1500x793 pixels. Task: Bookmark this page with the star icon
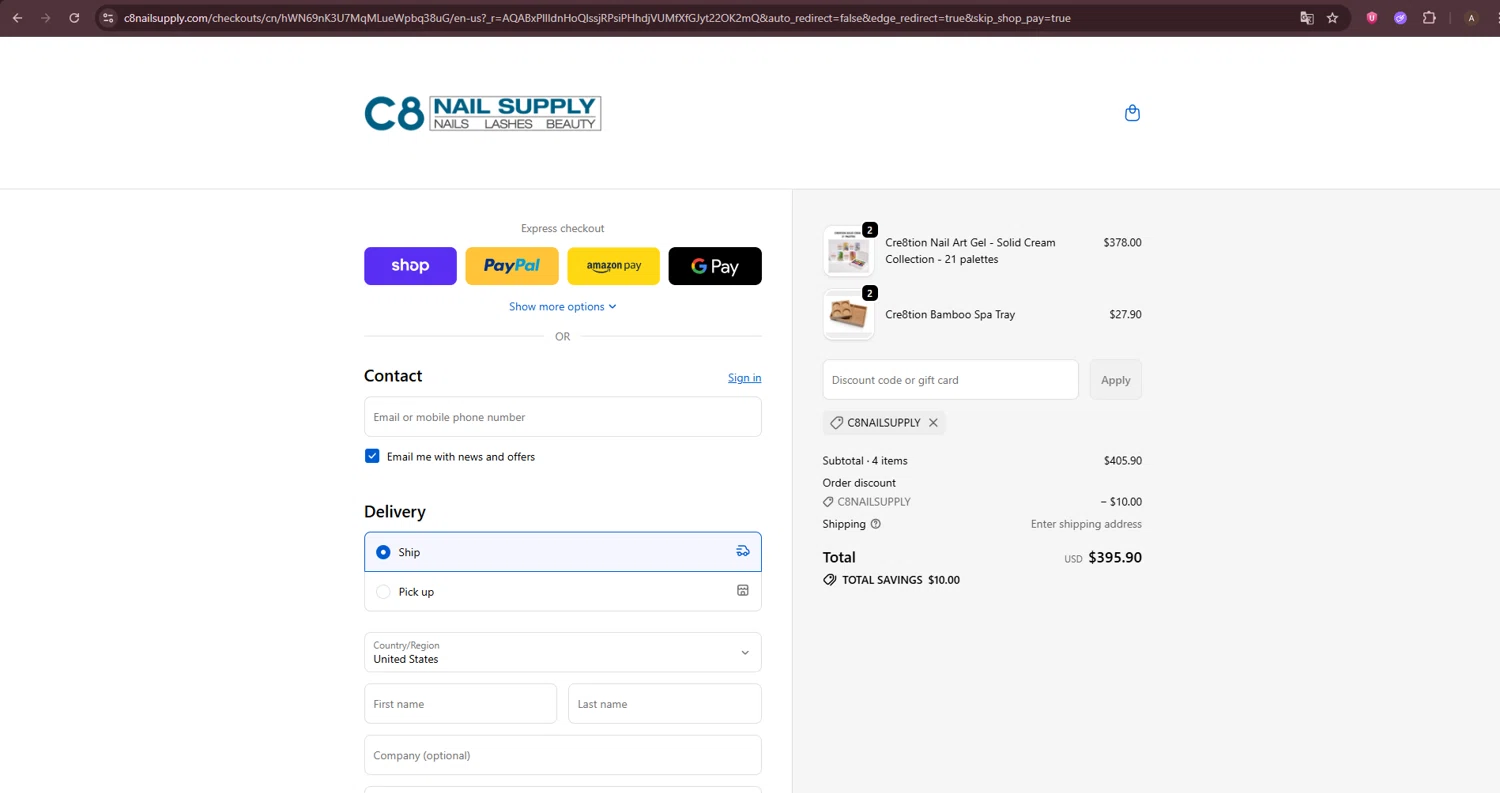(x=1332, y=18)
